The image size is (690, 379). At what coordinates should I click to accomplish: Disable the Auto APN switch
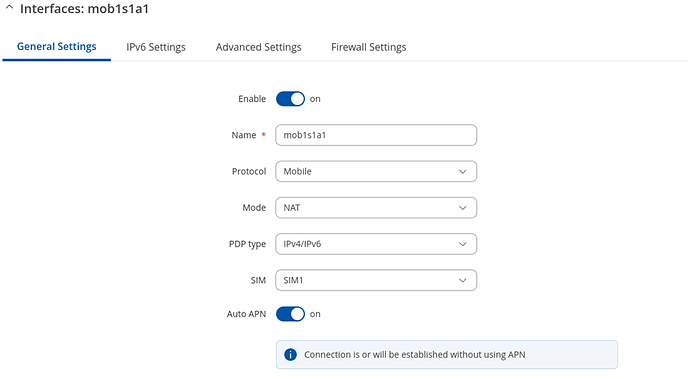click(x=290, y=314)
